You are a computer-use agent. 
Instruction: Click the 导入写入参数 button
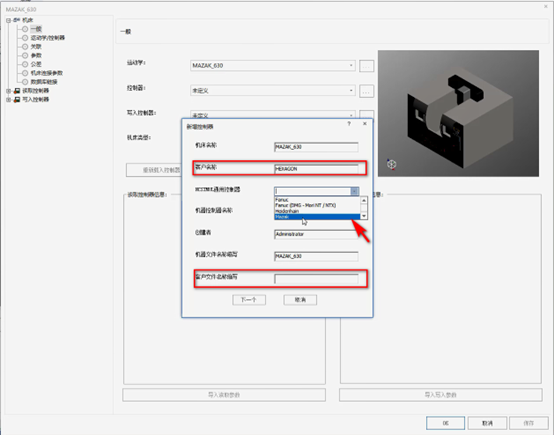tap(441, 395)
